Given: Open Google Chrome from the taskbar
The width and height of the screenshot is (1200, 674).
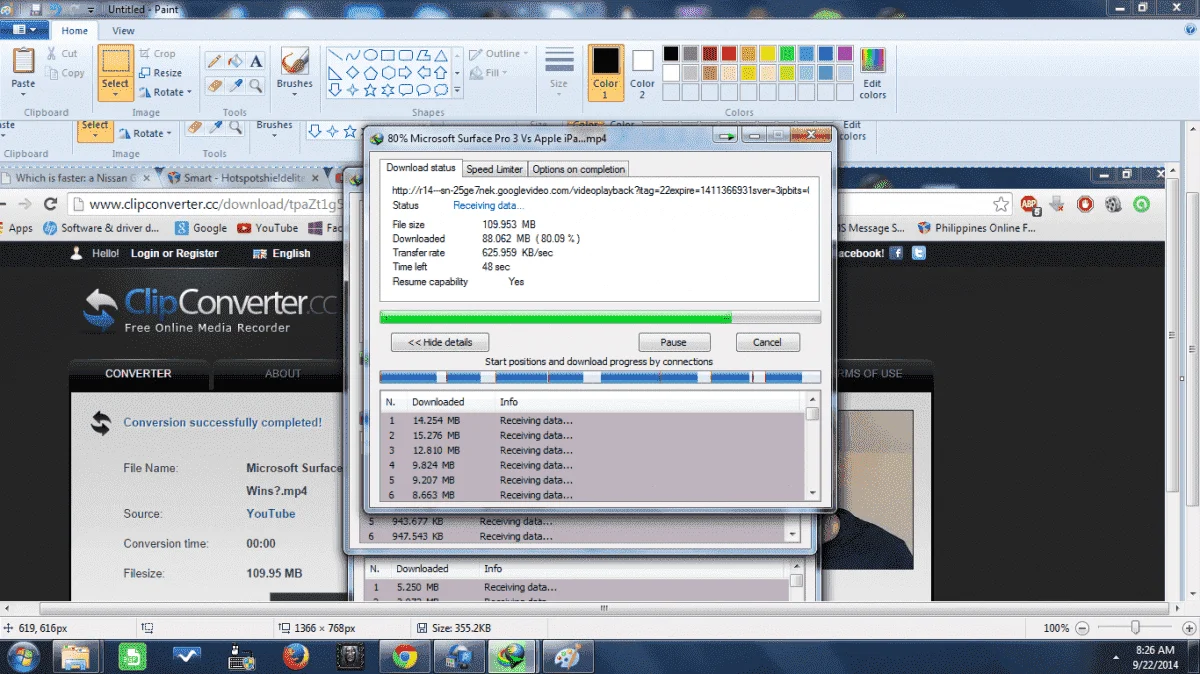Looking at the screenshot, I should (x=404, y=657).
